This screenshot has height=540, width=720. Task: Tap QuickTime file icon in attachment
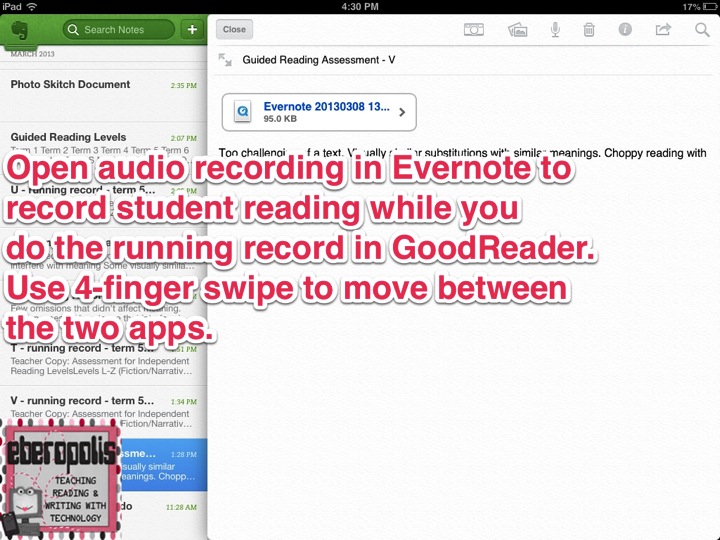click(242, 112)
